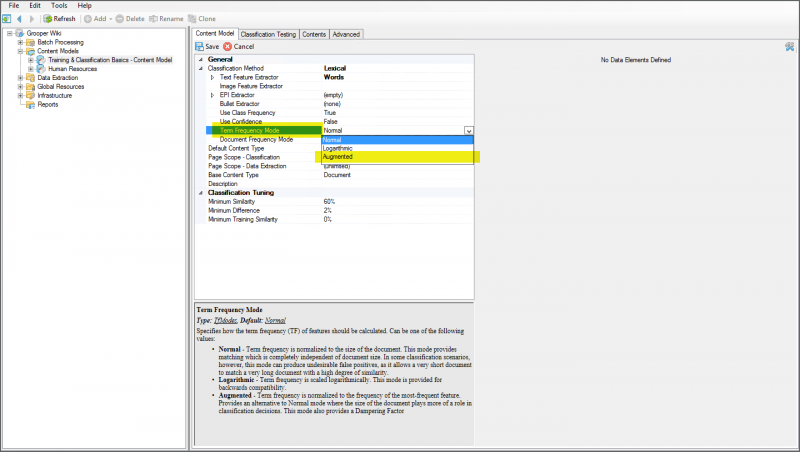Expand the Global Resources tree node
800x452 pixels.
click(x=20, y=87)
